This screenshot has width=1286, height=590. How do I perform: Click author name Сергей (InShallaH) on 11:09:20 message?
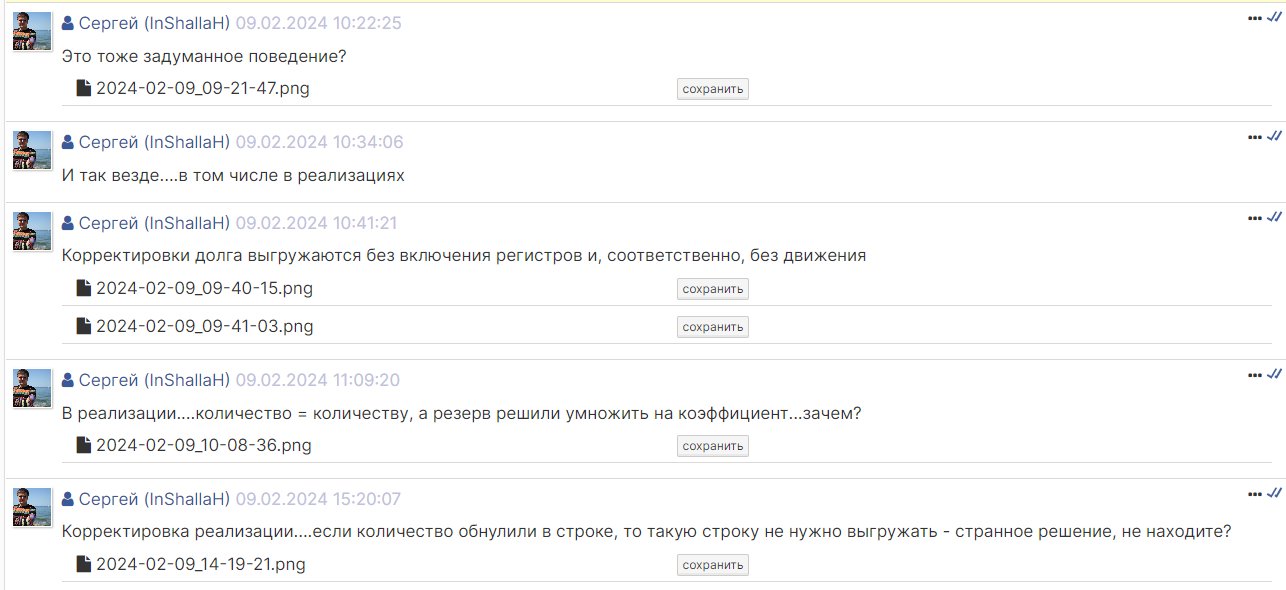(155, 380)
